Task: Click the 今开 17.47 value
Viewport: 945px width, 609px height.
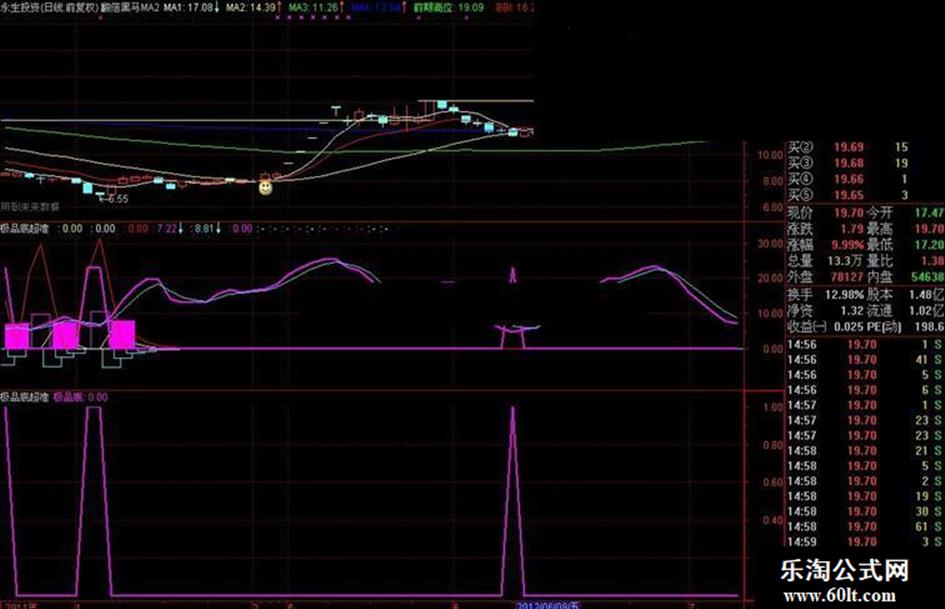Action: pos(929,213)
